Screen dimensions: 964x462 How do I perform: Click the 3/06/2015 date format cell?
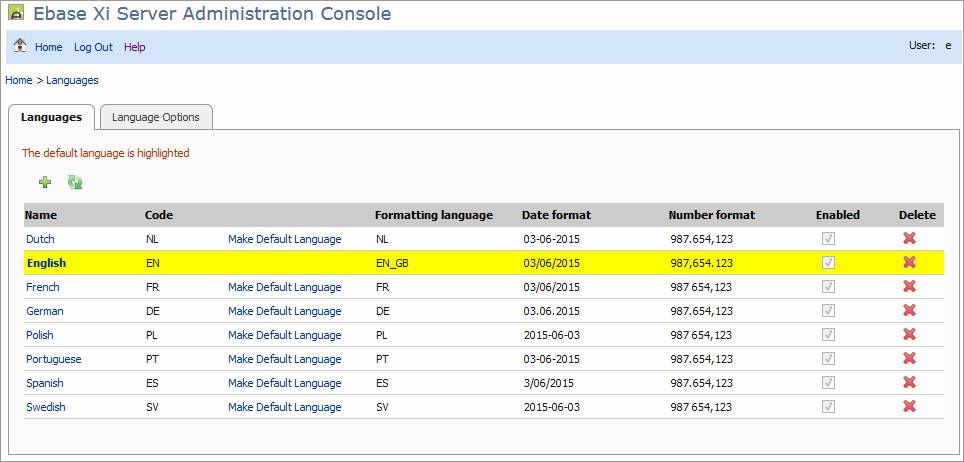coord(548,383)
